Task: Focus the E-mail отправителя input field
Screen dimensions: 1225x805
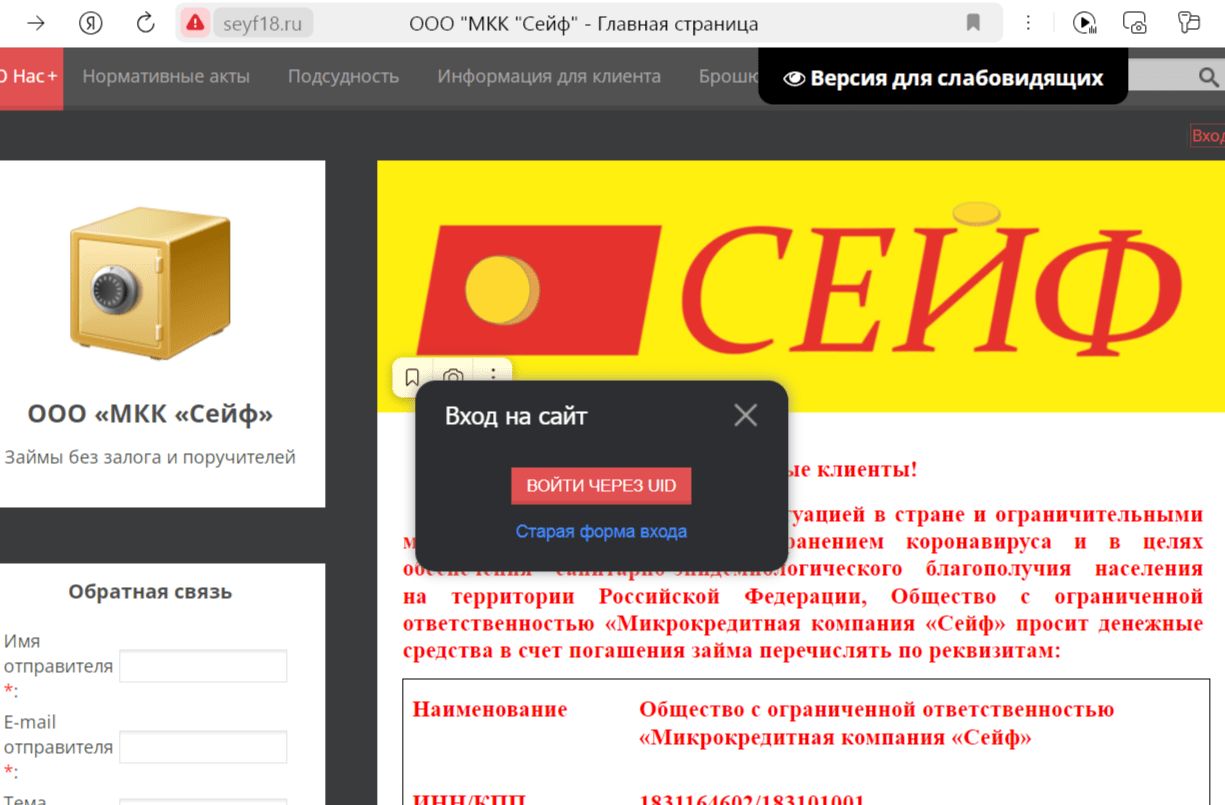Action: click(203, 747)
